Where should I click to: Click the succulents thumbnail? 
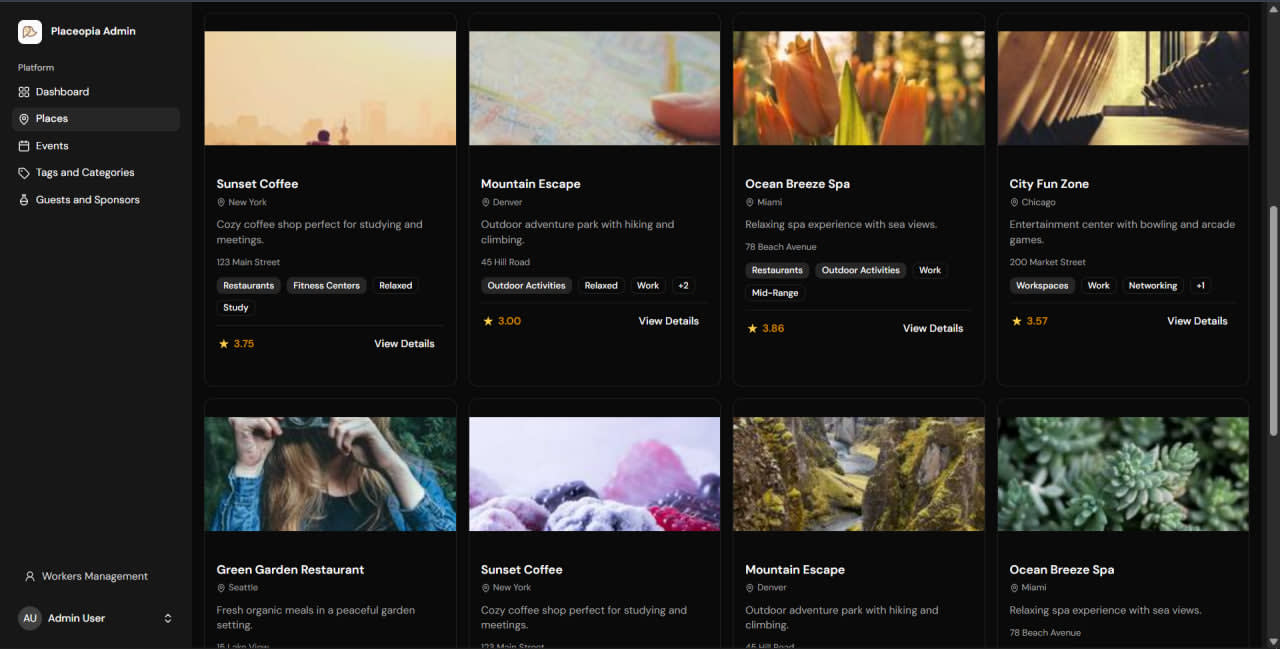(1123, 474)
